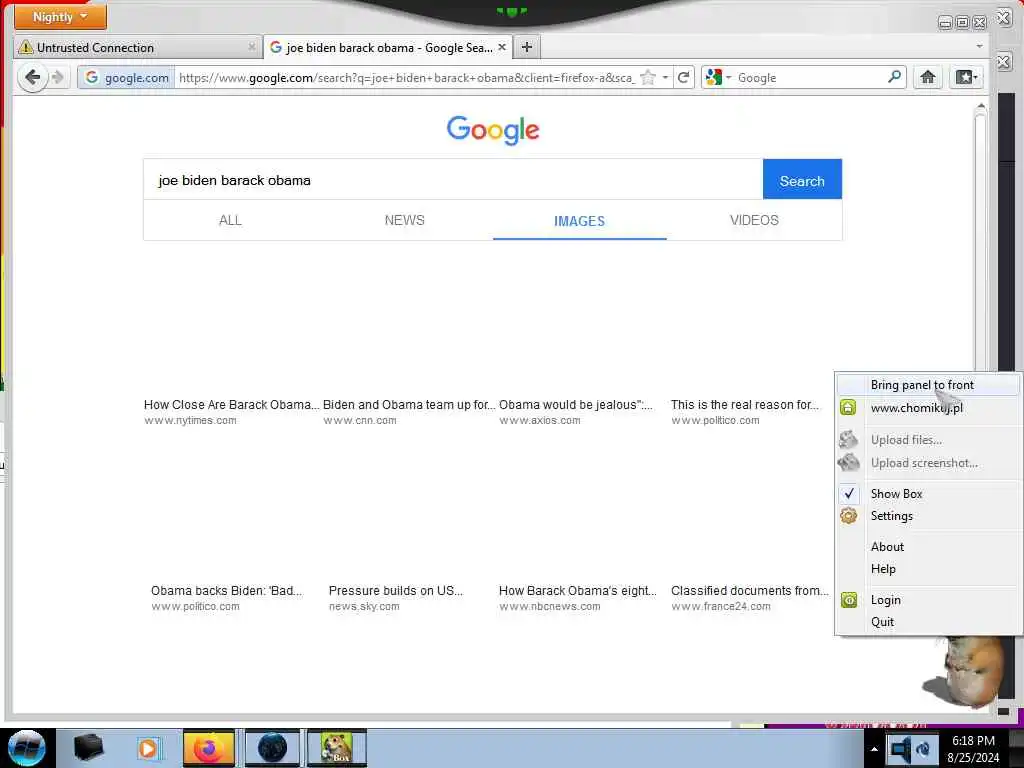Open 'How Close Are Barack Obama...' result

tap(231, 404)
